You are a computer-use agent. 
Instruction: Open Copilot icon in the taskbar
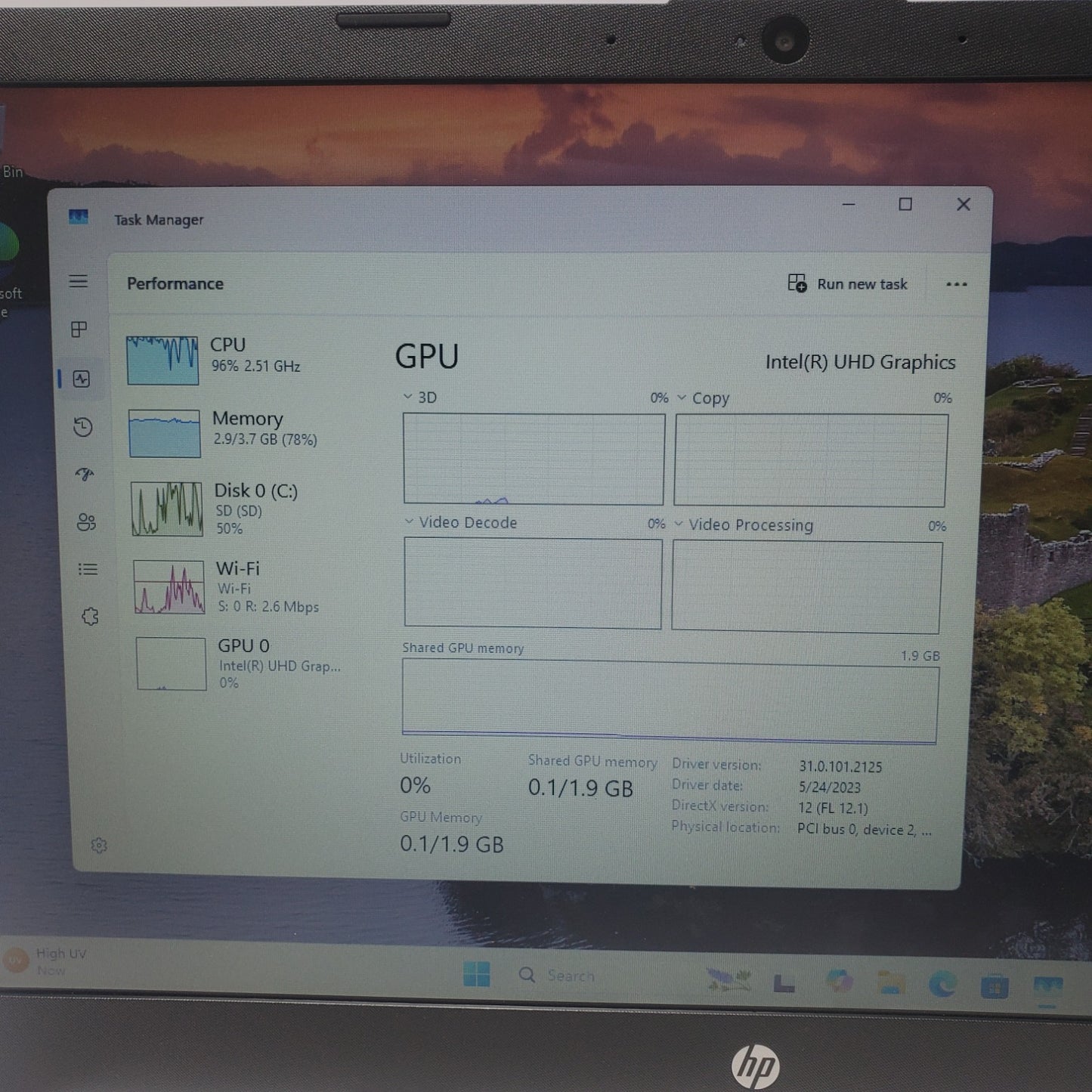[839, 981]
